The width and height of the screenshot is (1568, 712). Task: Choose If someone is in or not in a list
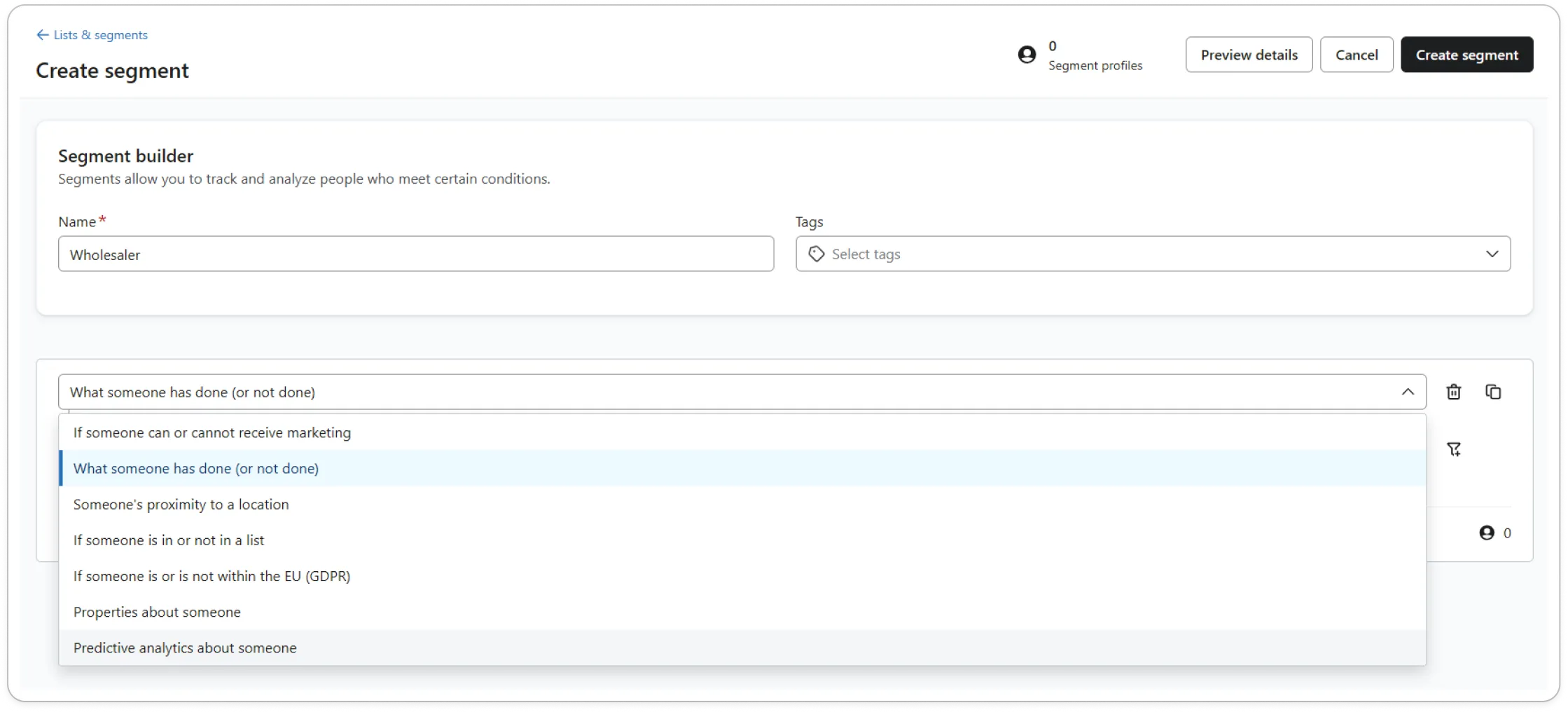(742, 540)
